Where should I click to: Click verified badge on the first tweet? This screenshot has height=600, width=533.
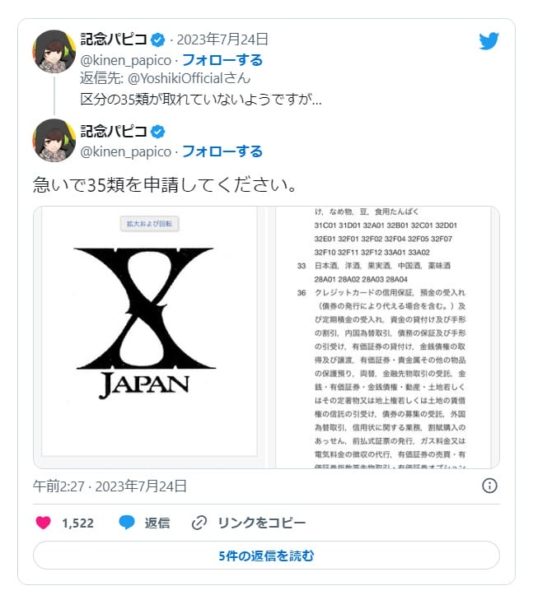coord(158,40)
